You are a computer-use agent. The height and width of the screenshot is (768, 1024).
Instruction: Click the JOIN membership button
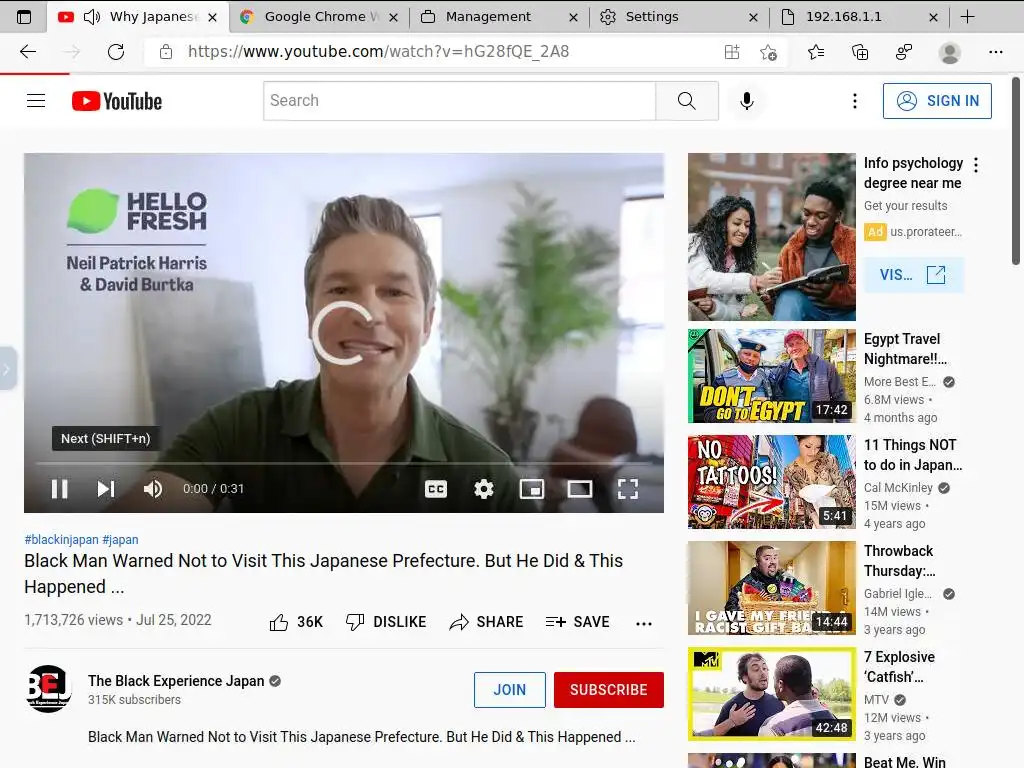(x=509, y=690)
